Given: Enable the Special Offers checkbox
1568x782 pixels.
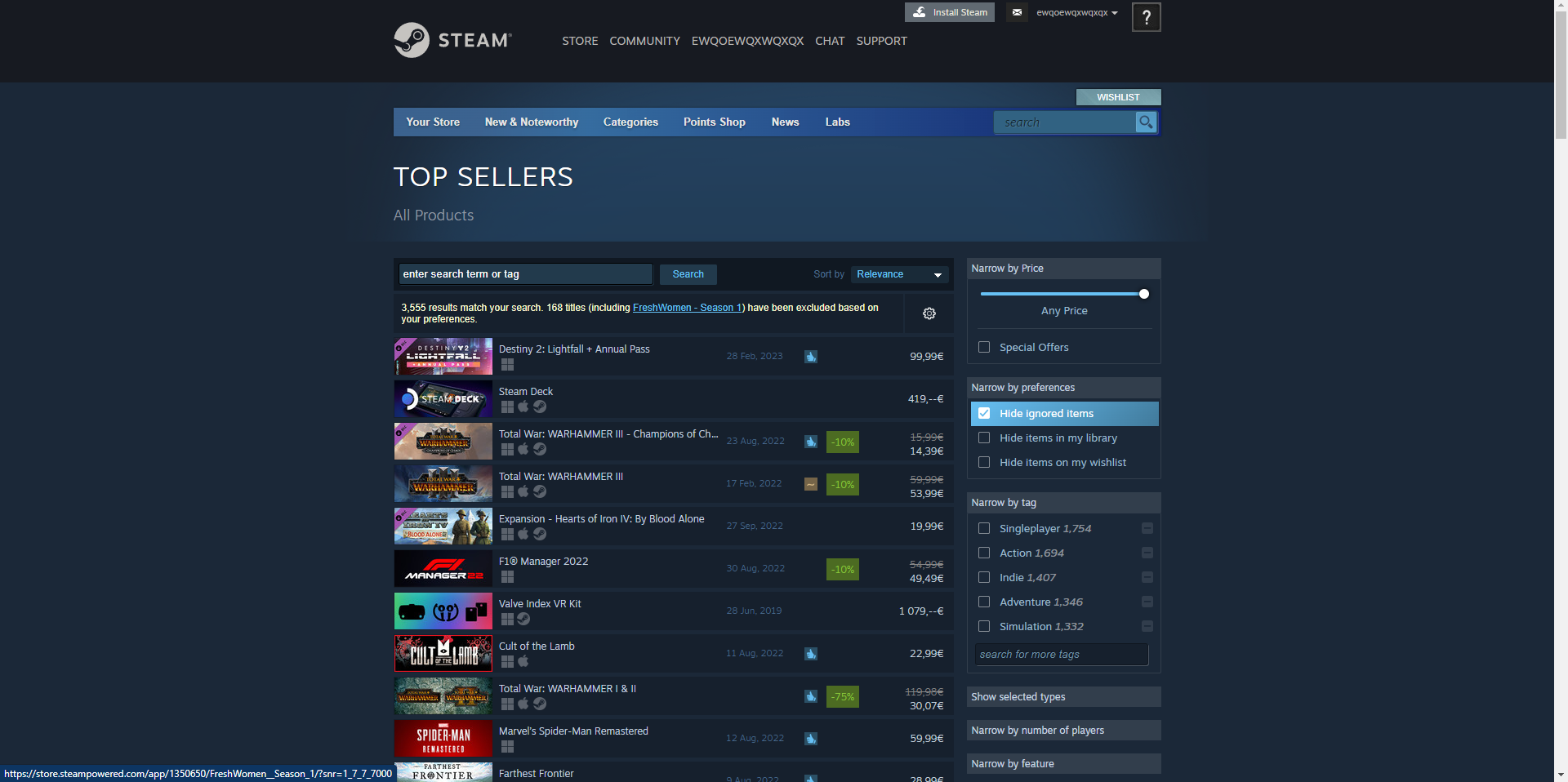Looking at the screenshot, I should [x=984, y=347].
